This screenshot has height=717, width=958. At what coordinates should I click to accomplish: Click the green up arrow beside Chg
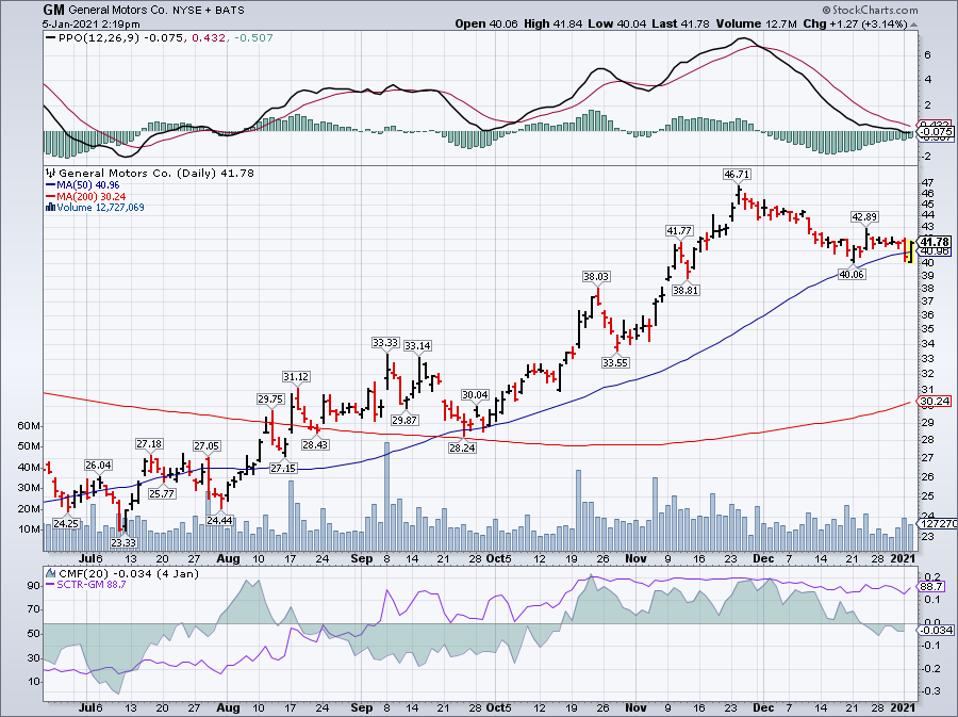coord(913,24)
